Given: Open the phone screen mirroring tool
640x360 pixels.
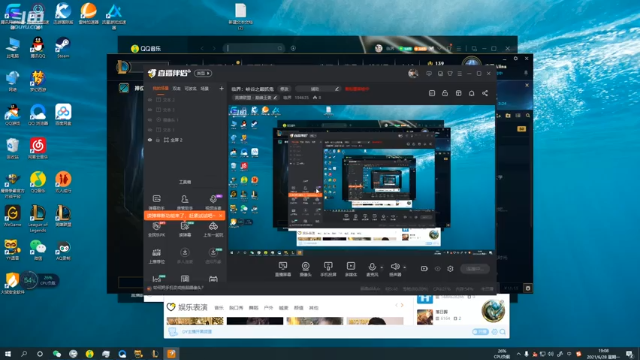Looking at the screenshot, I should click(328, 269).
